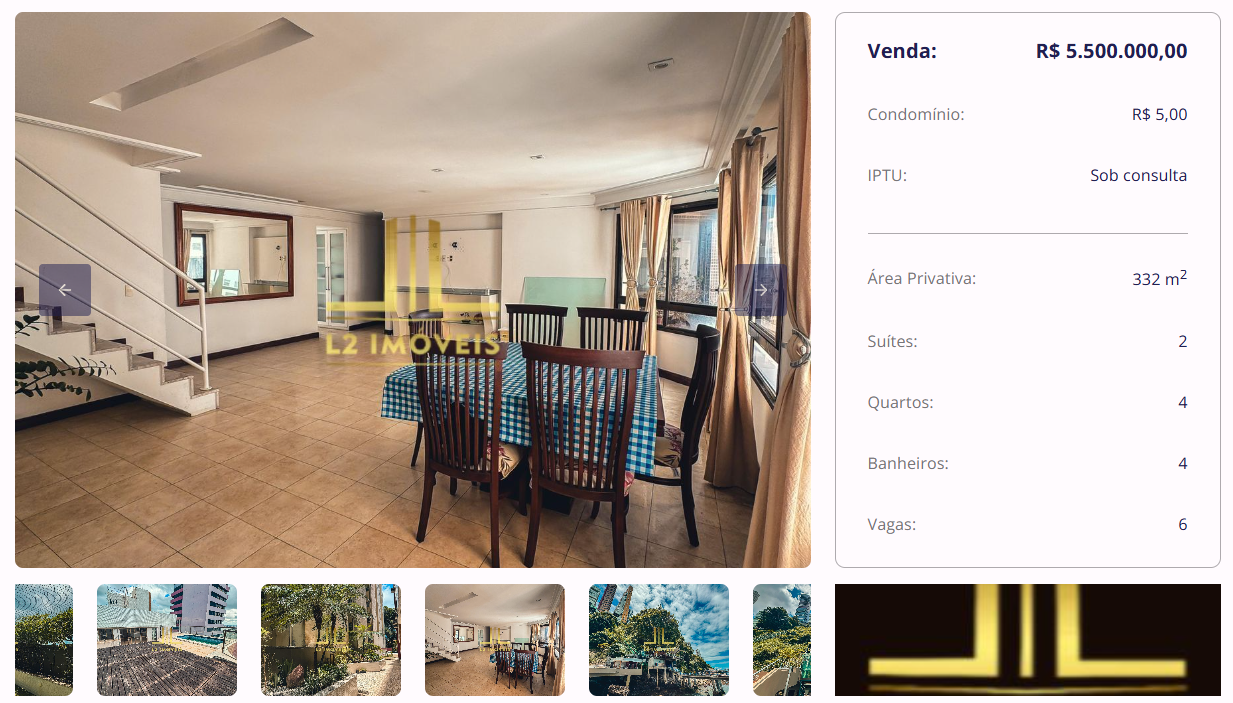Screen dimensions: 1233x703
Task: Click the Vagas count of 6
Action: point(1183,524)
